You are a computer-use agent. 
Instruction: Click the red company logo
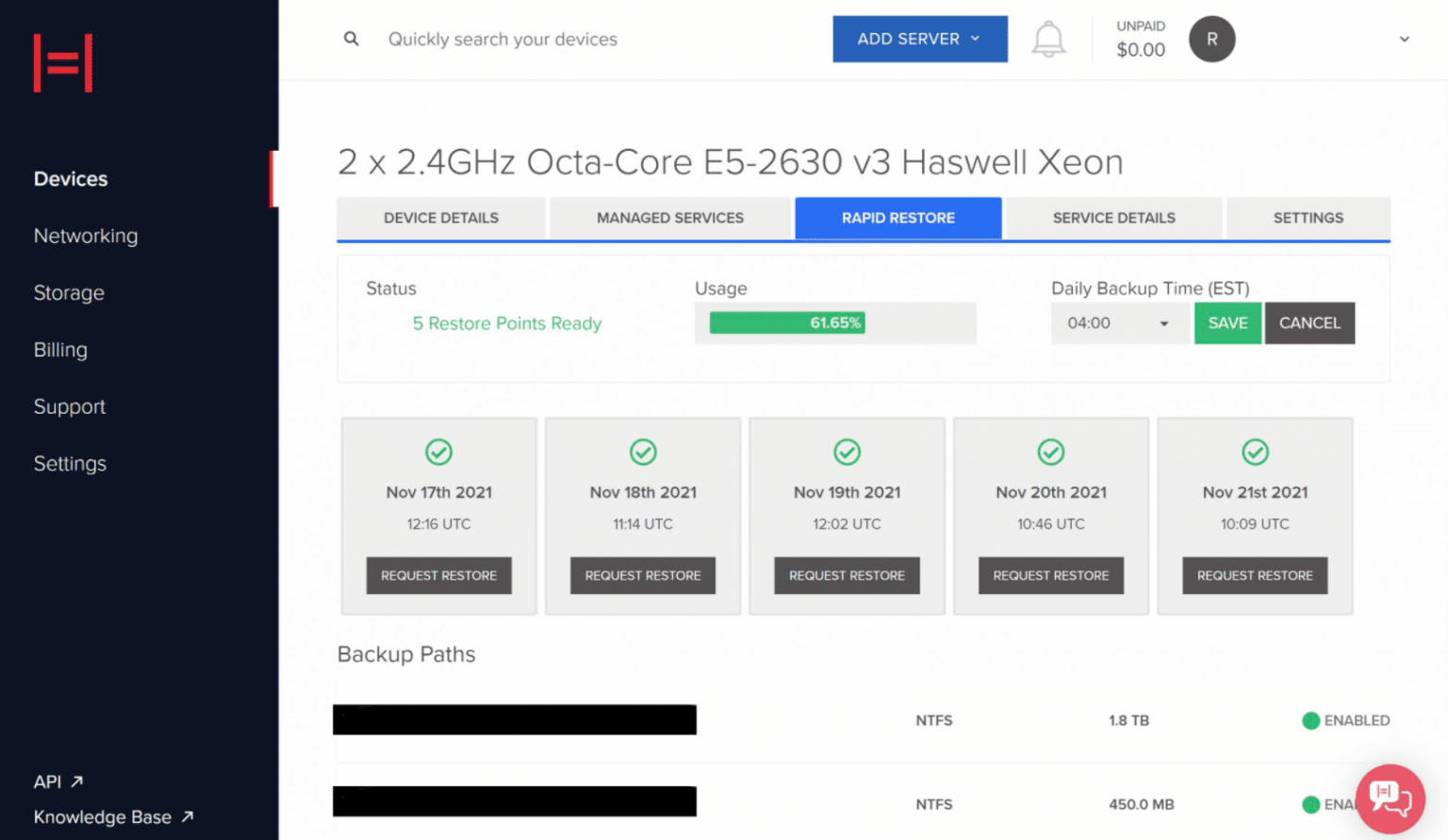coord(63,63)
